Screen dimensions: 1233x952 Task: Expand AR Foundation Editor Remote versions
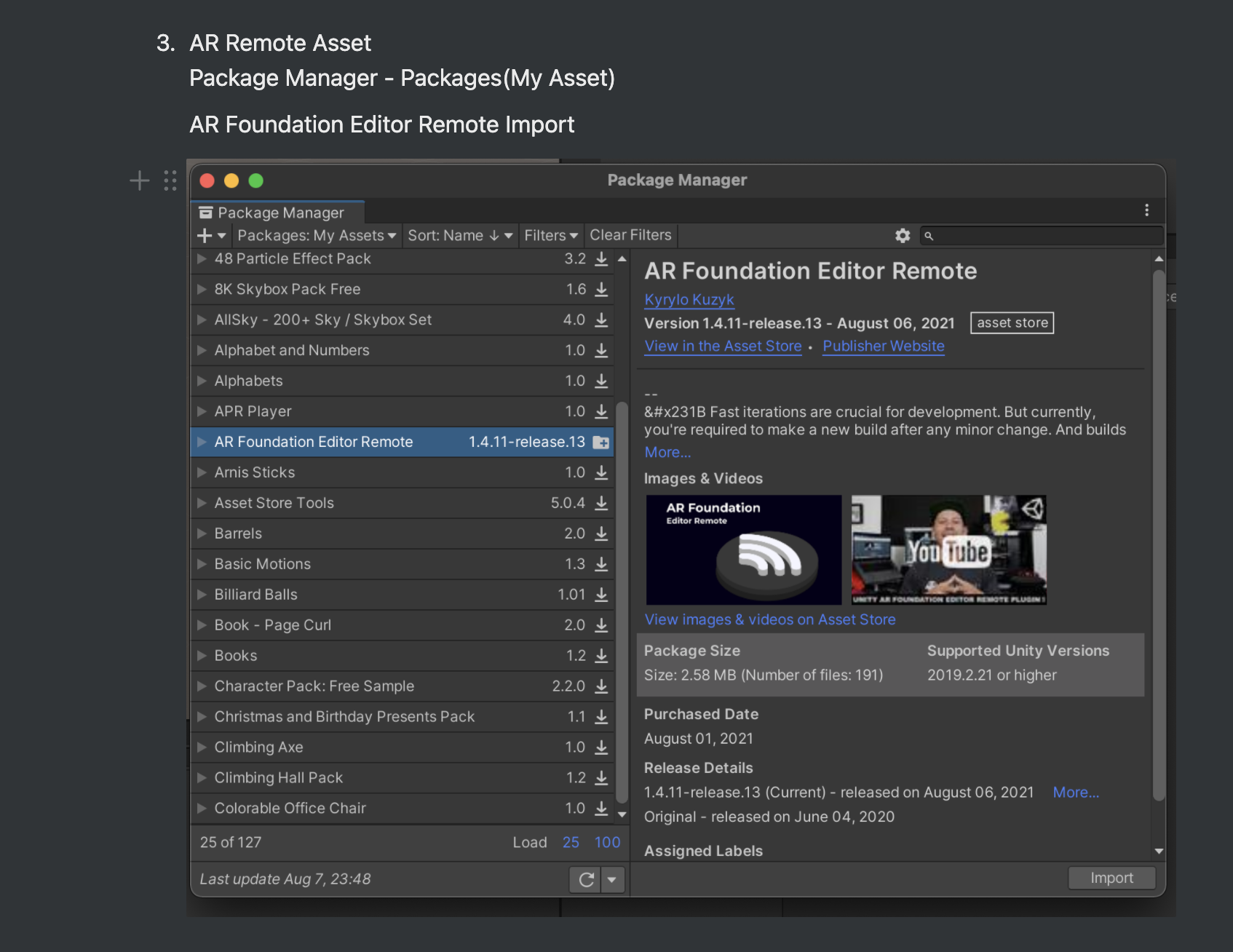202,443
